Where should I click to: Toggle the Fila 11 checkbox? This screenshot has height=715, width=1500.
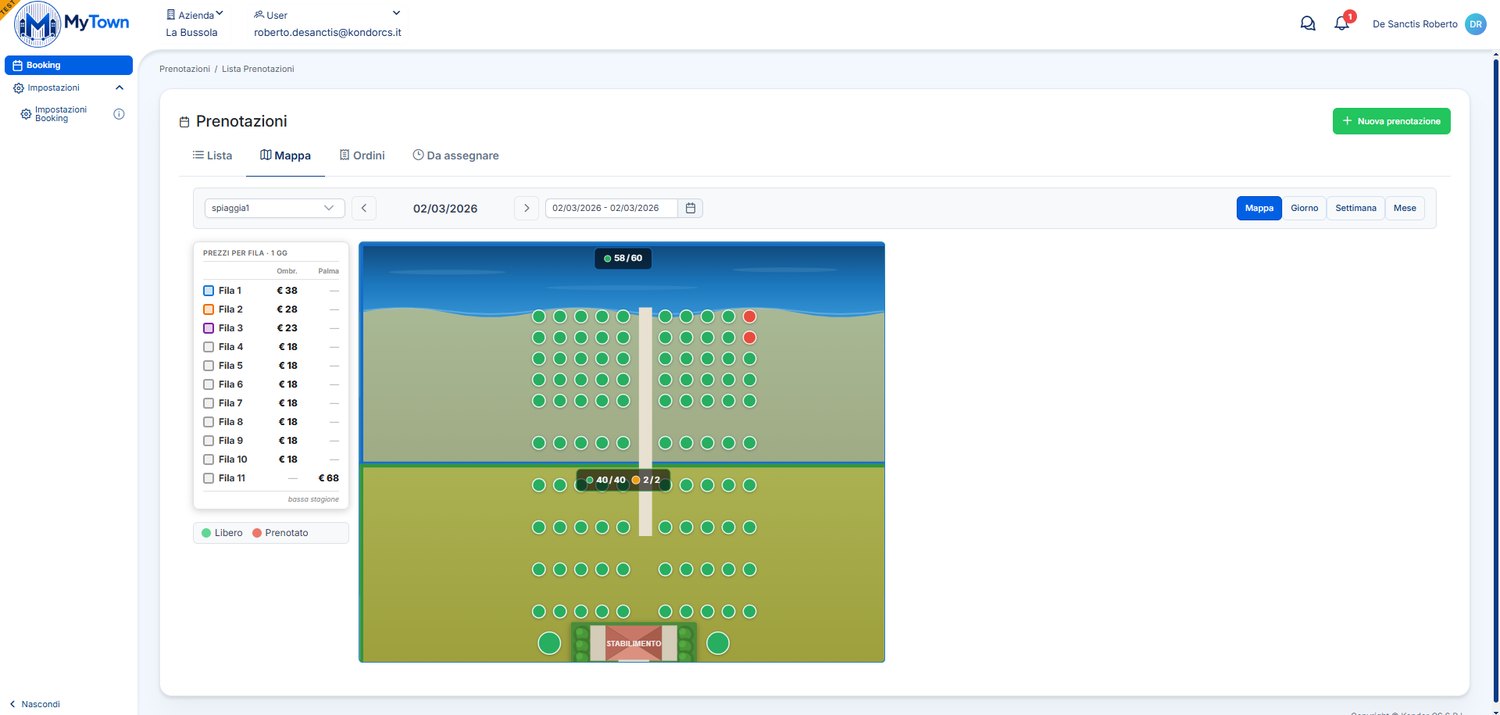tap(208, 478)
